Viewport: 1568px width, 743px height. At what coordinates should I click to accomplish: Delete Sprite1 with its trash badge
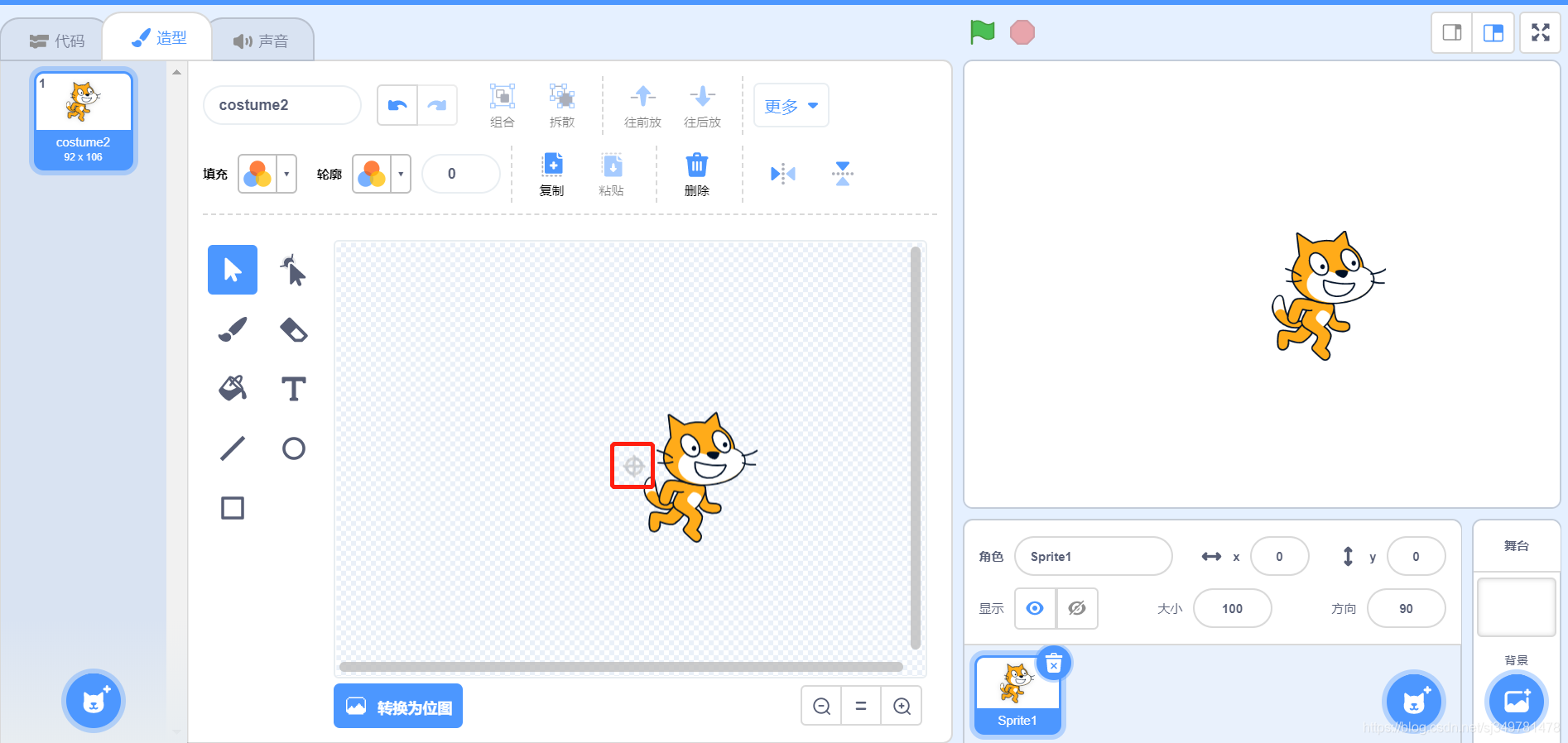coord(1054,664)
